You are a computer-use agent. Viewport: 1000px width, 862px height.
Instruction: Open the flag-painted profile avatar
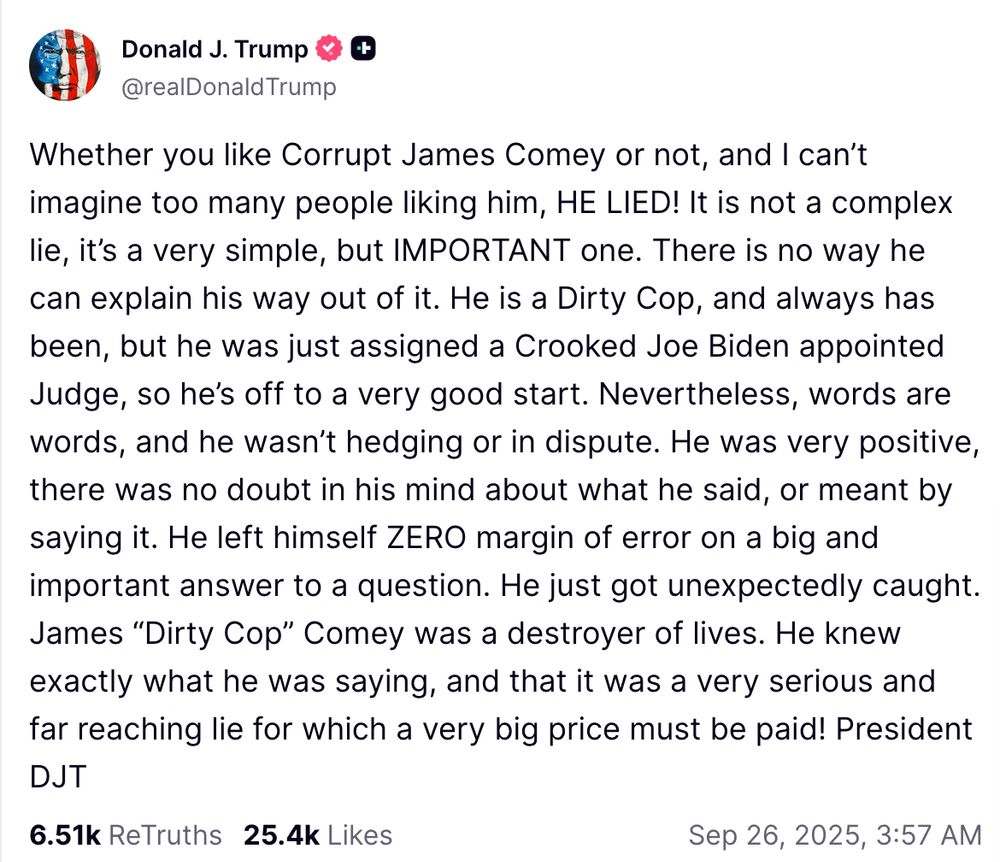(x=65, y=65)
